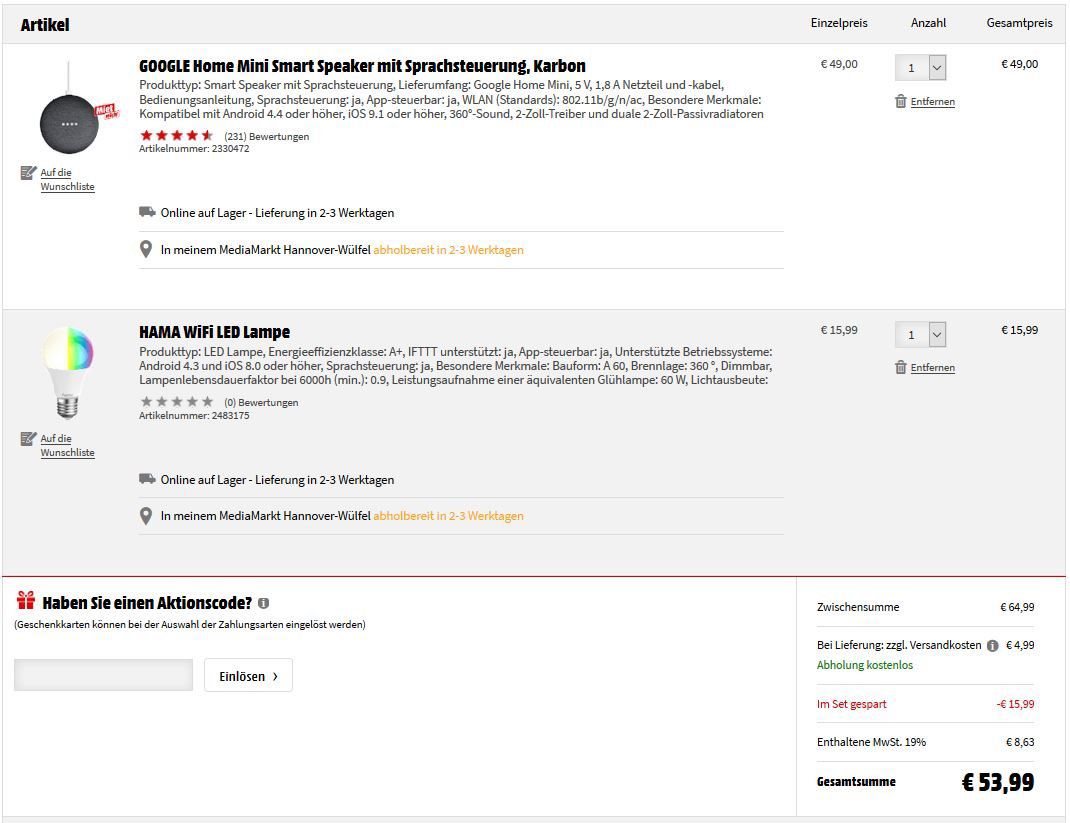
Task: Click the 'Im Set gespart' label
Action: point(852,704)
